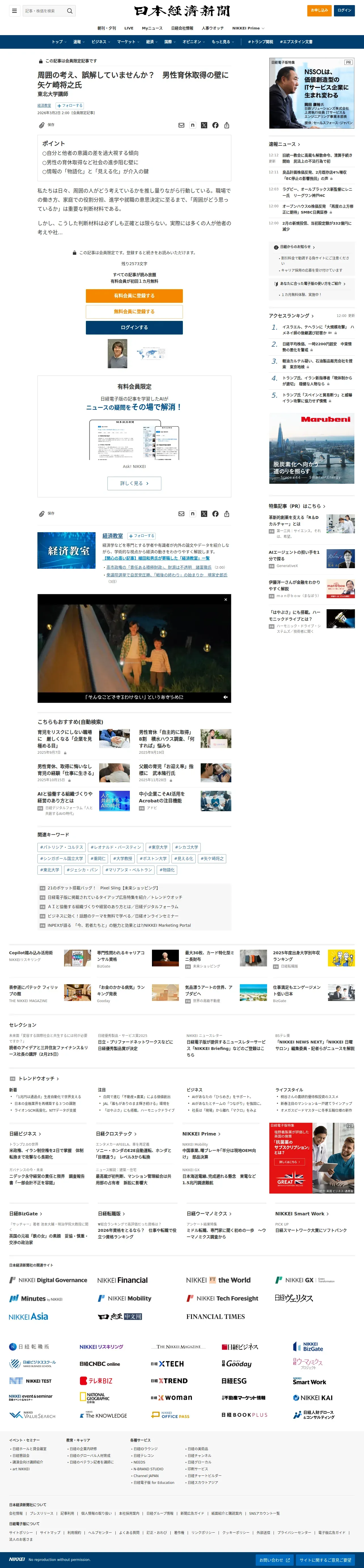The width and height of the screenshot is (364, 1568).
Task: Open the LIVE menu item
Action: (129, 28)
